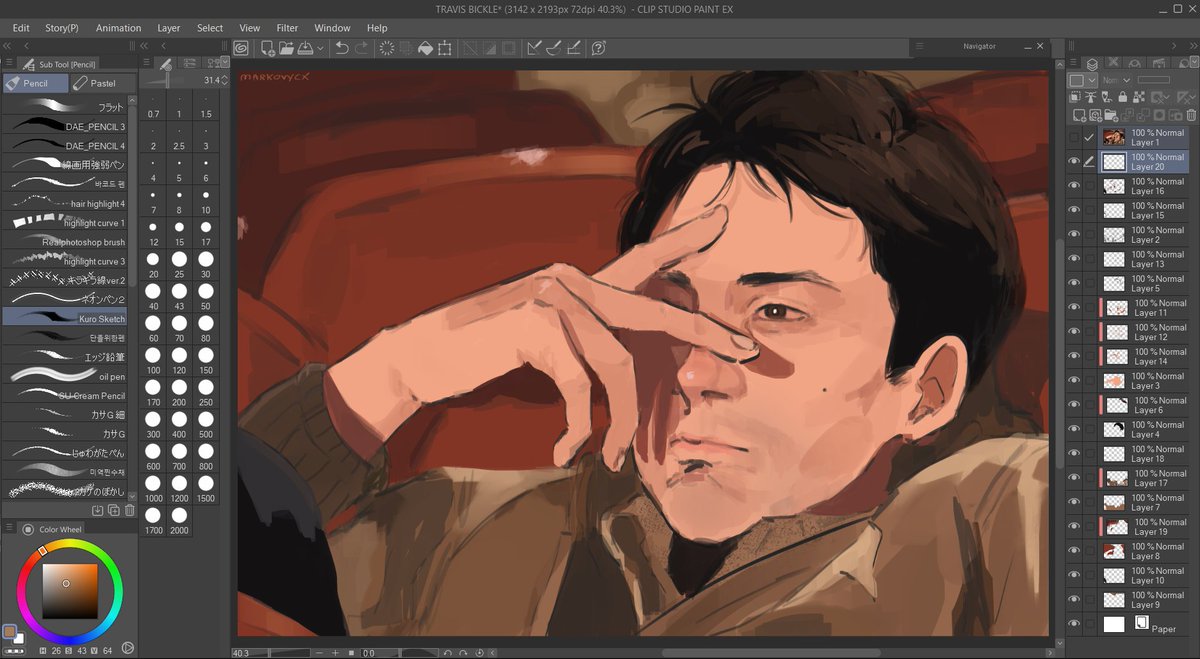Set brush size to 2000
1200x659 pixels.
179,523
